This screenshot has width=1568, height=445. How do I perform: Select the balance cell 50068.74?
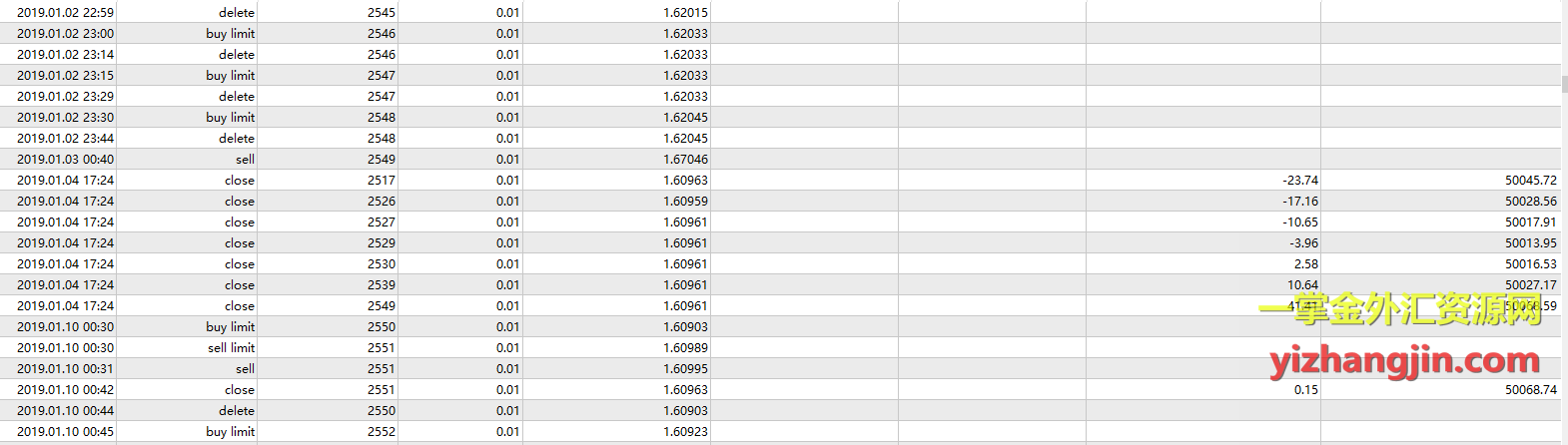click(1531, 390)
